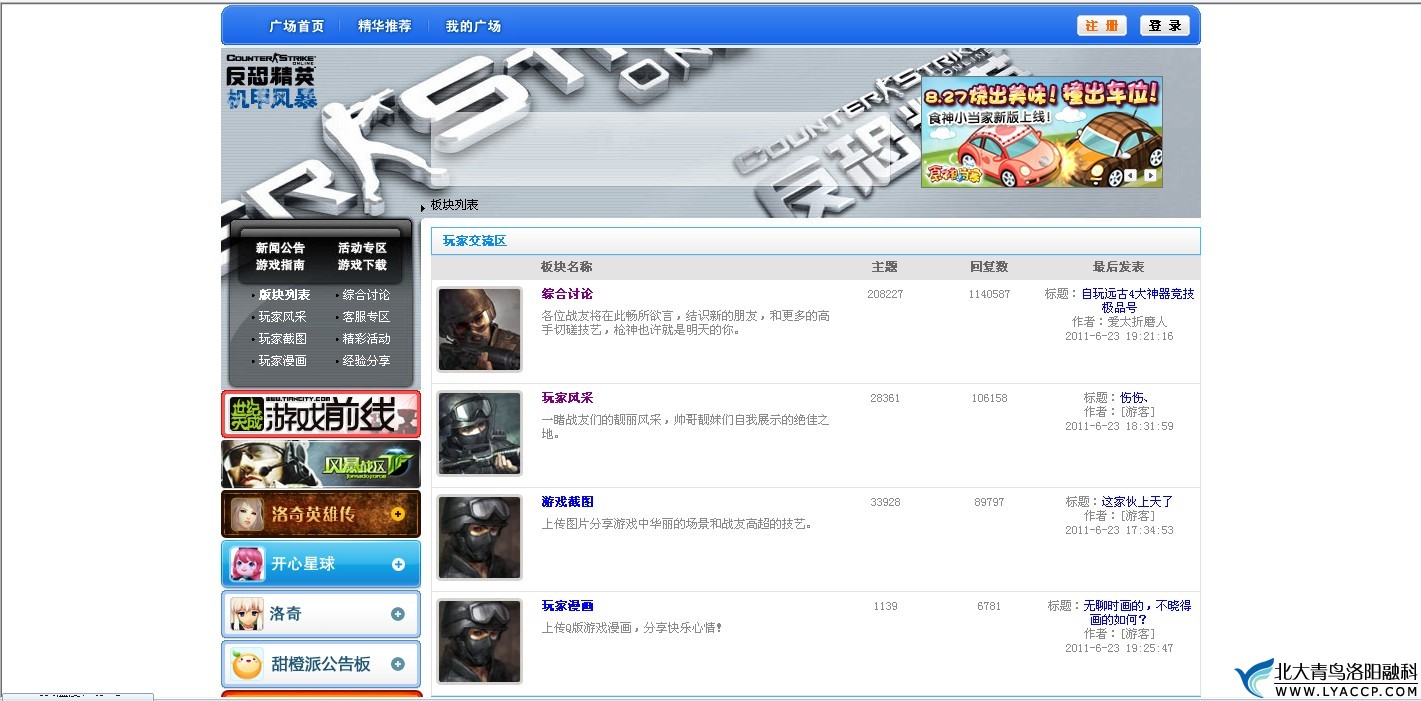Open 我的广场 in the top navigation
Image resolution: width=1421 pixels, height=701 pixels.
pyautogui.click(x=473, y=26)
